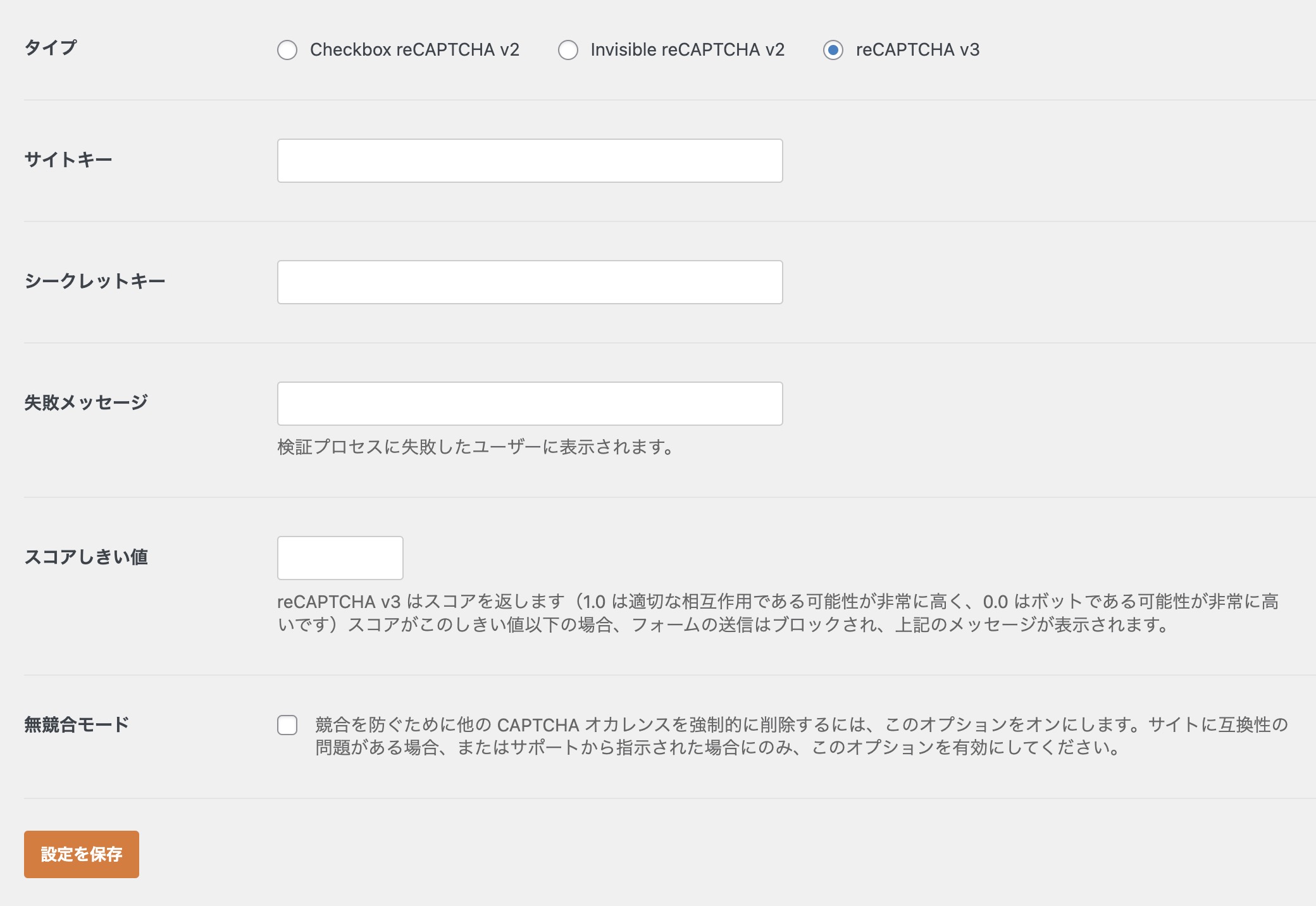Click the シークレットキー label
1316x906 pixels.
point(95,281)
